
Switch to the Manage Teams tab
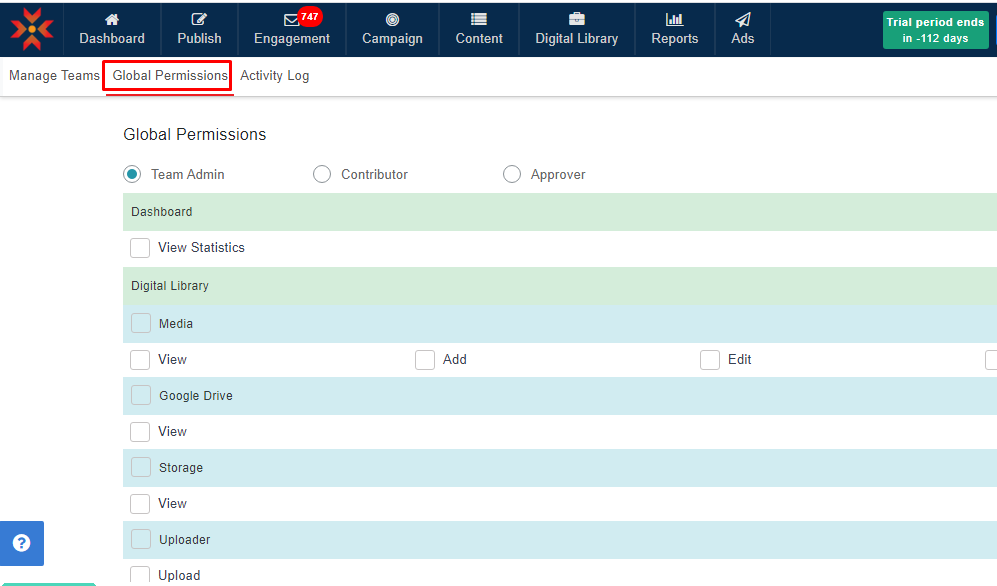(54, 76)
